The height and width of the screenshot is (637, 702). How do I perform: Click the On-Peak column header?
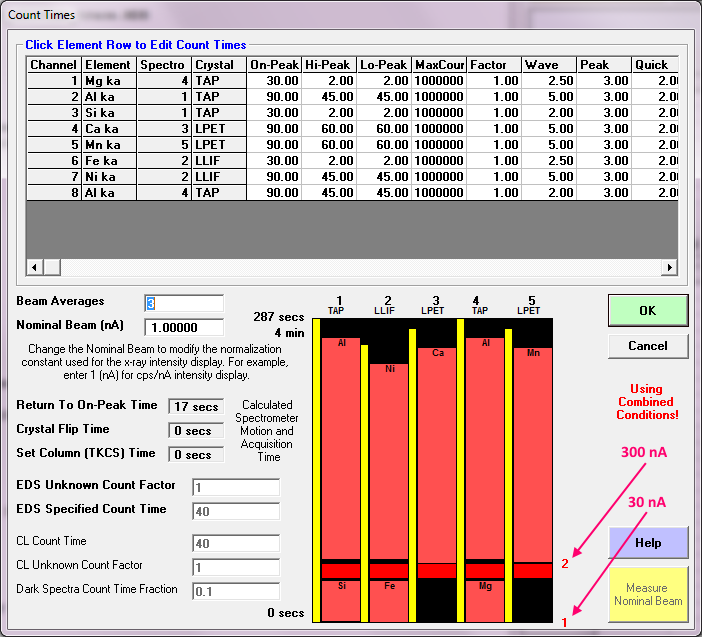274,64
